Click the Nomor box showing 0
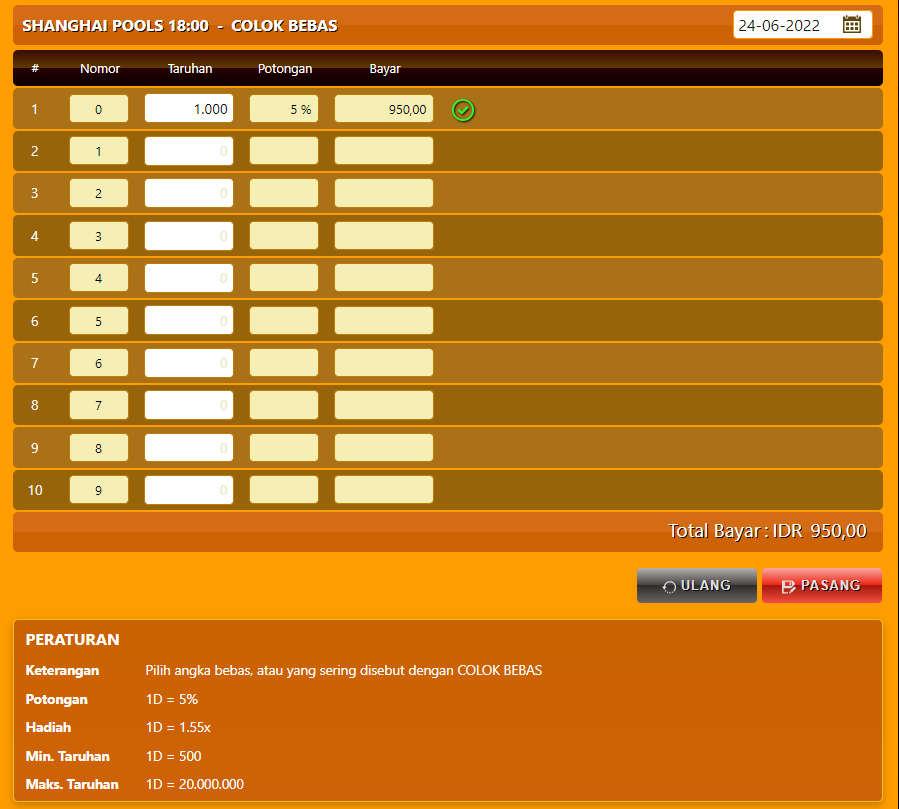 [99, 109]
